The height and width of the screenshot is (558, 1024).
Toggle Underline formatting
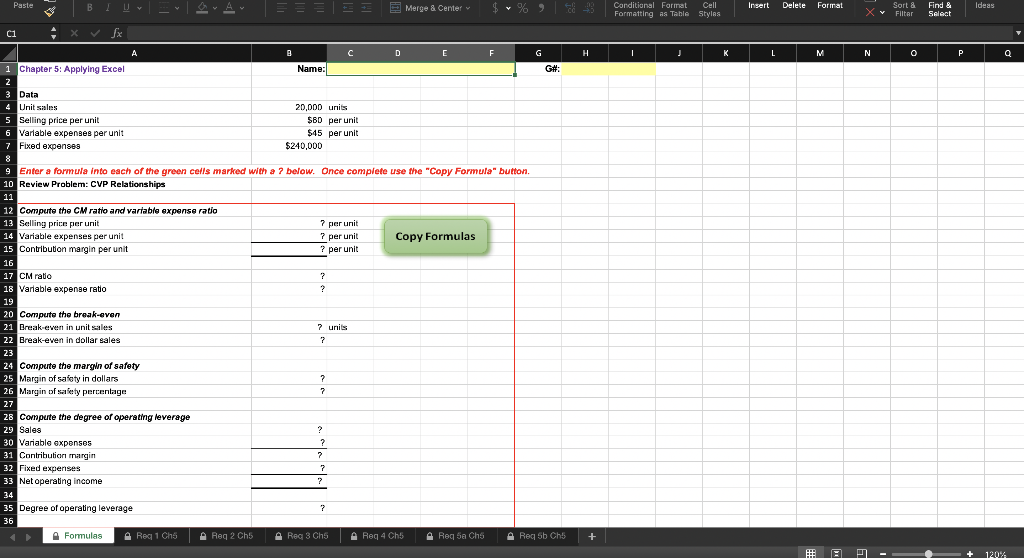coord(125,8)
